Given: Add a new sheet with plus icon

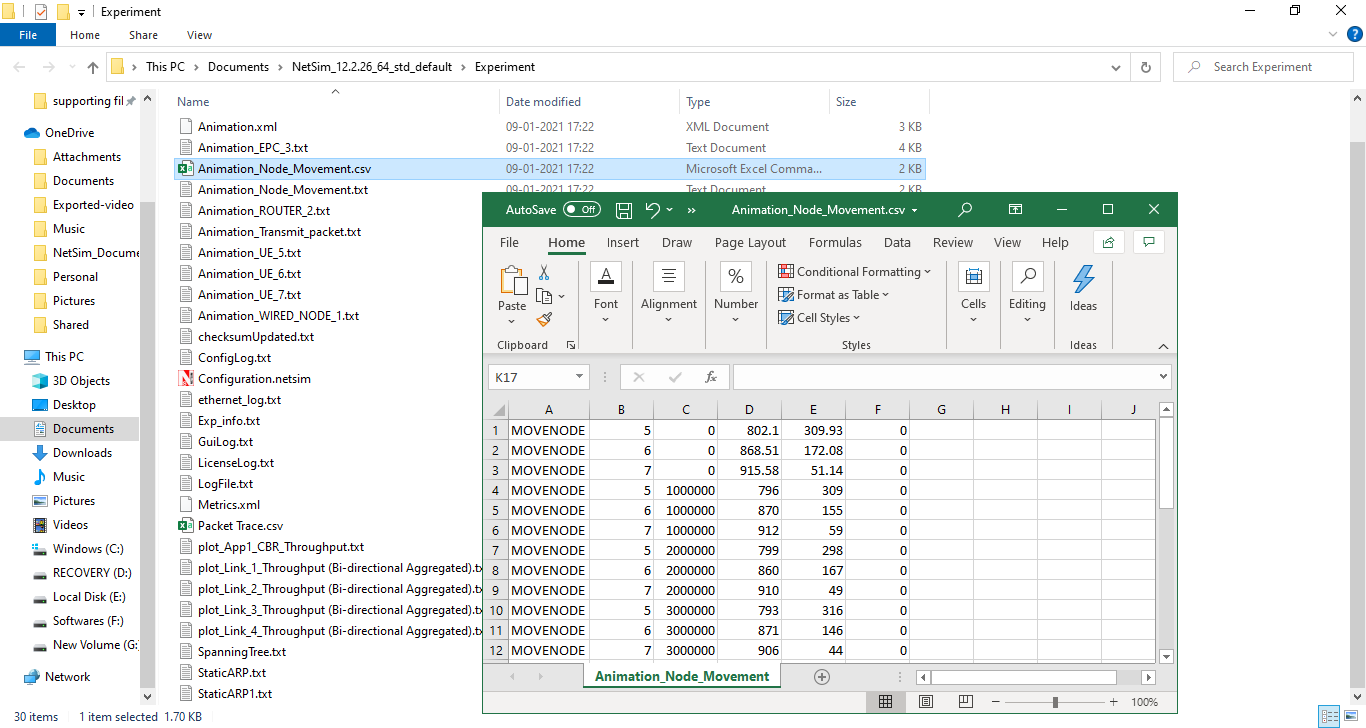Looking at the screenshot, I should pos(822,677).
